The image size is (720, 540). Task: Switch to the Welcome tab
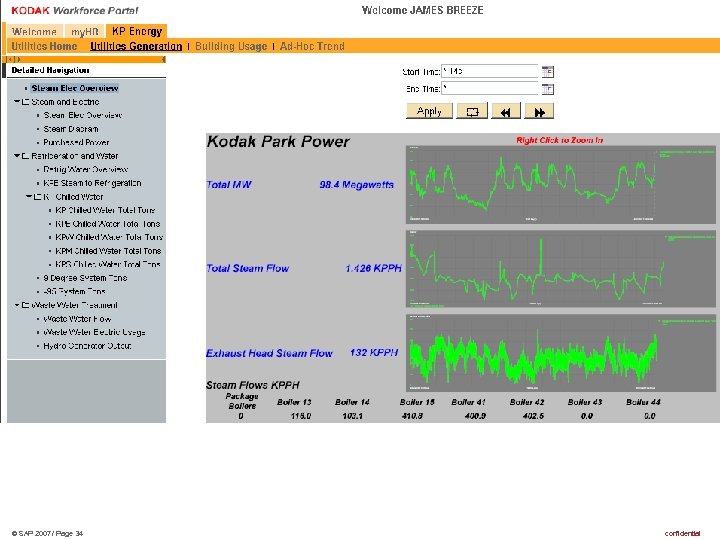(34, 31)
